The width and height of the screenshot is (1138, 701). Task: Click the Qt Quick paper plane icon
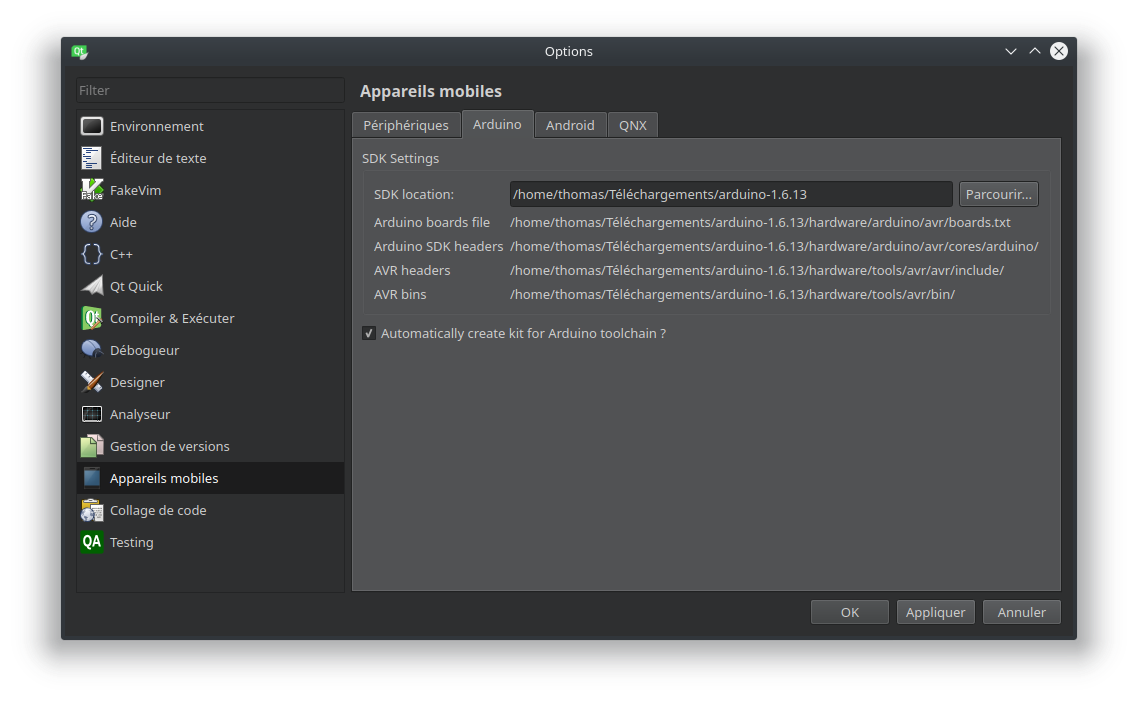pyautogui.click(x=91, y=286)
